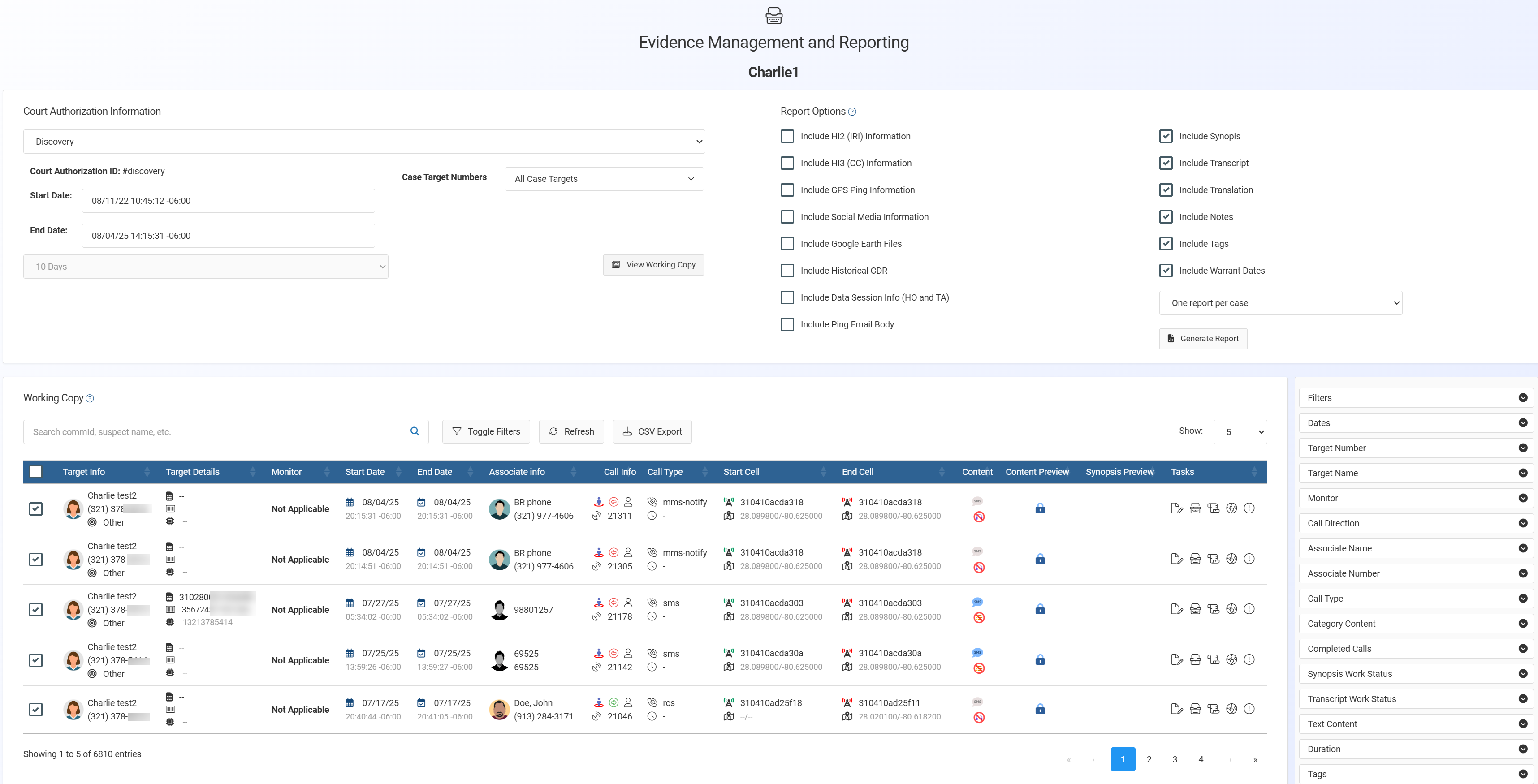The width and height of the screenshot is (1538, 784).
Task: Expand the Call Direction filter panel
Action: coord(1415,523)
